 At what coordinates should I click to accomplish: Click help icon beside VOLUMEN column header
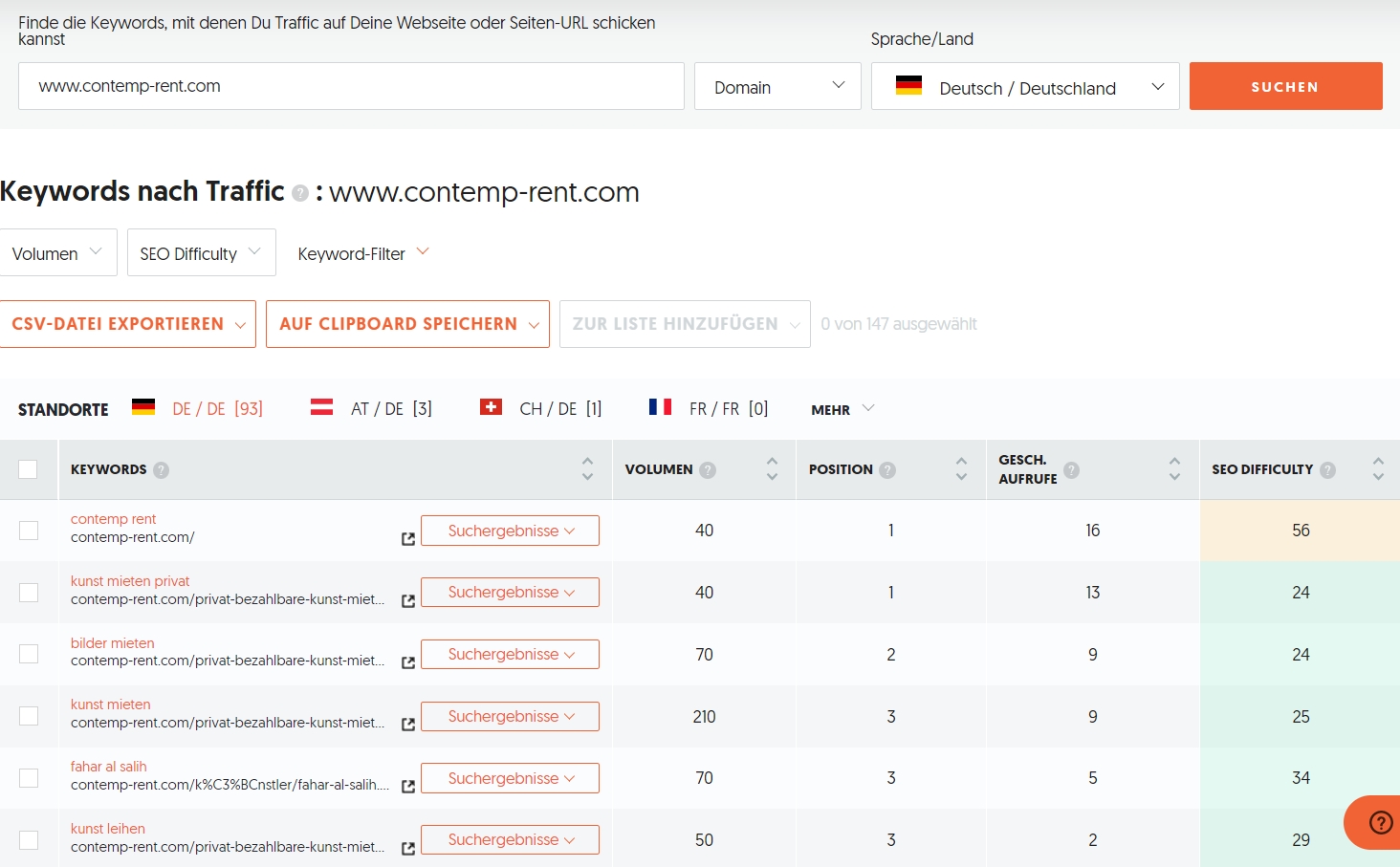pos(708,469)
